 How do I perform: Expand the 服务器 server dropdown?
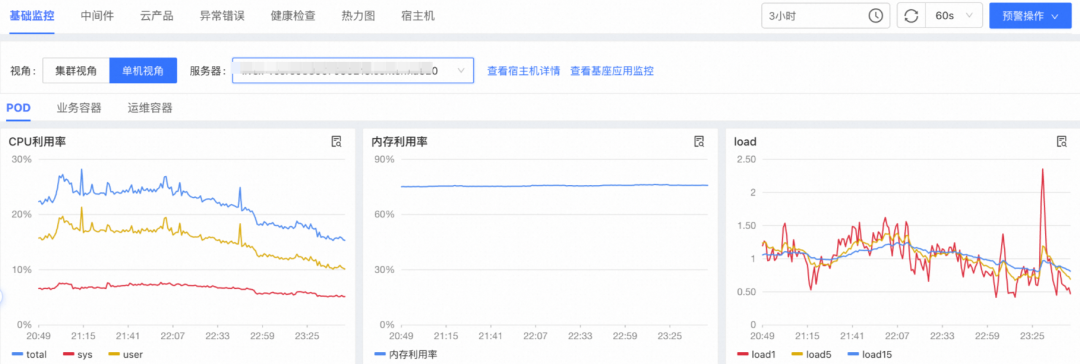click(353, 70)
